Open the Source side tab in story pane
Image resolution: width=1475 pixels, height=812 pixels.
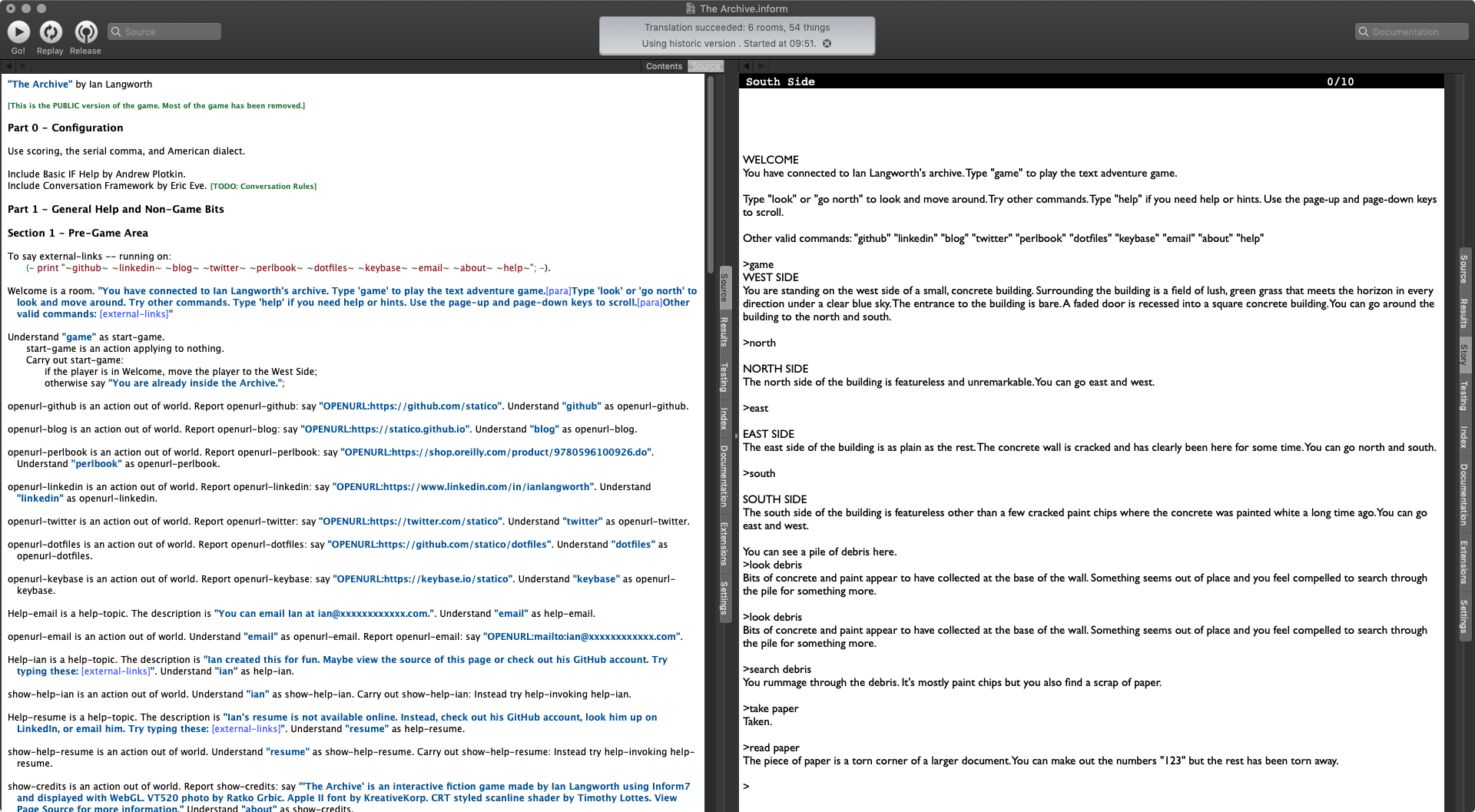coord(1464,269)
